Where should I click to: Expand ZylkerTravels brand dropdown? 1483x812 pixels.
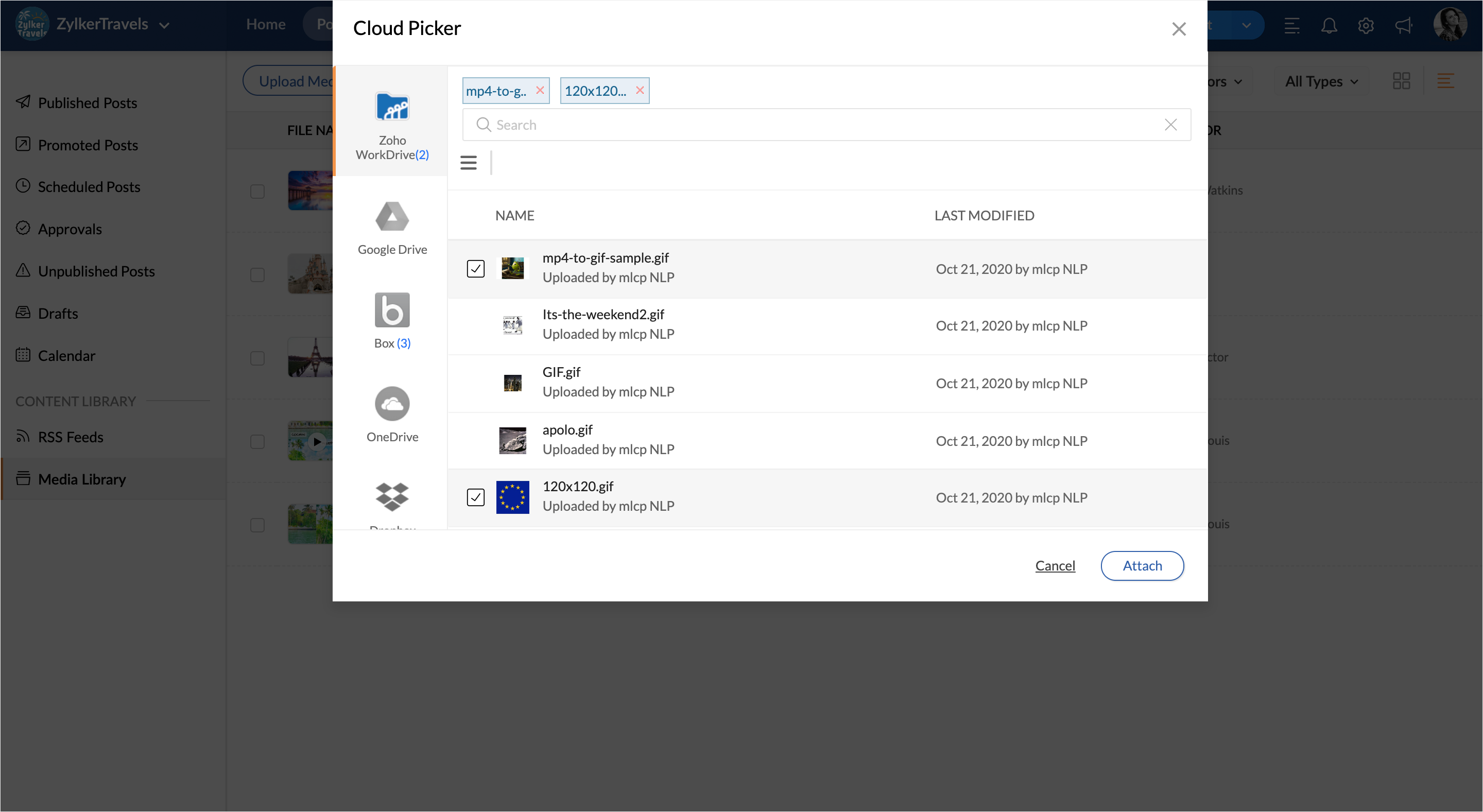[x=164, y=25]
